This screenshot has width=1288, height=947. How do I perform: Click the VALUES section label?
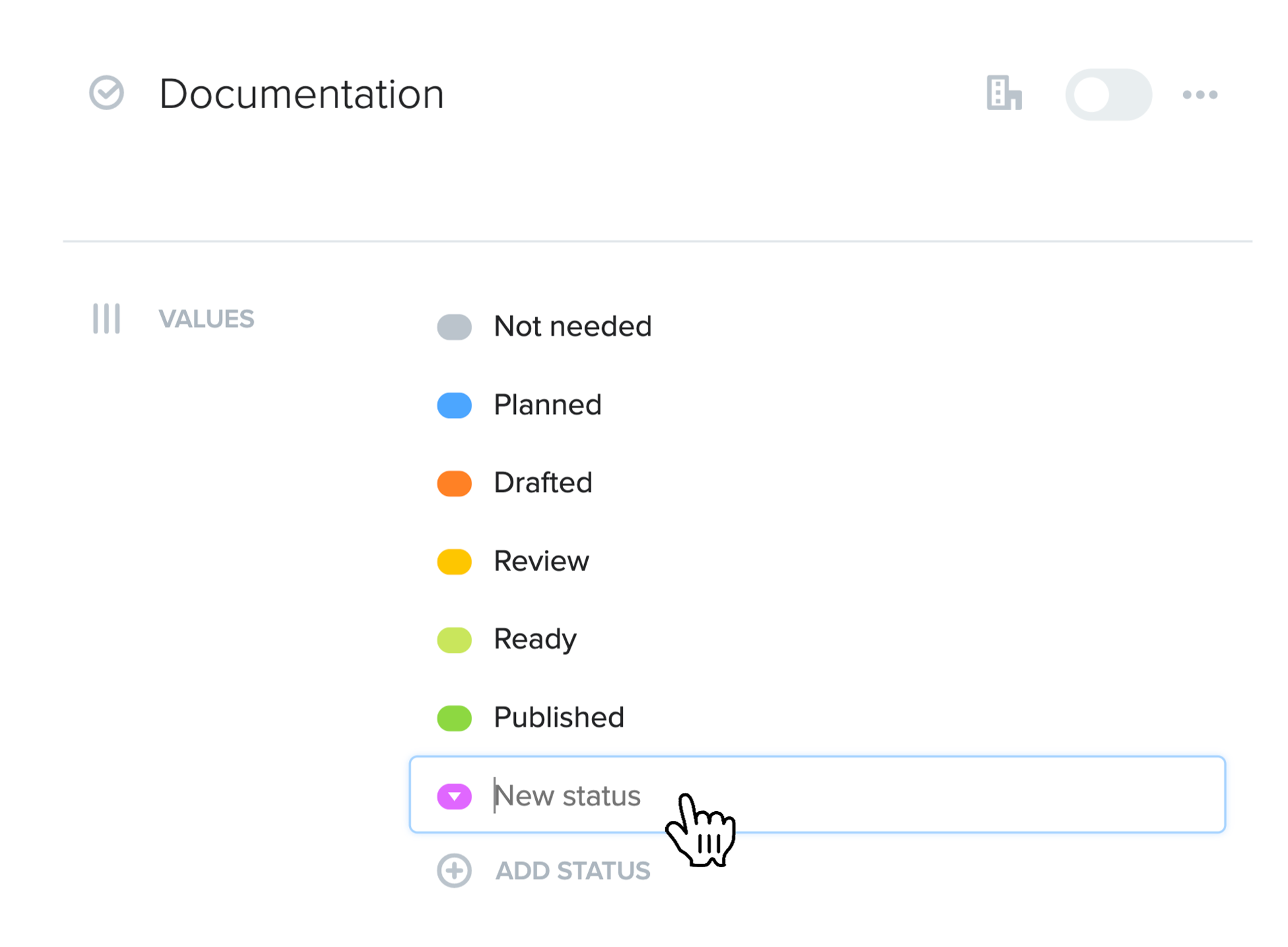(206, 319)
